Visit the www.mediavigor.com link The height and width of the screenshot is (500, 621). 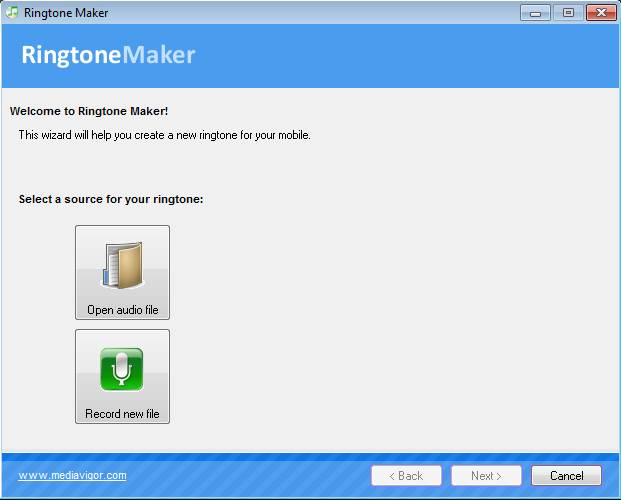[72, 475]
